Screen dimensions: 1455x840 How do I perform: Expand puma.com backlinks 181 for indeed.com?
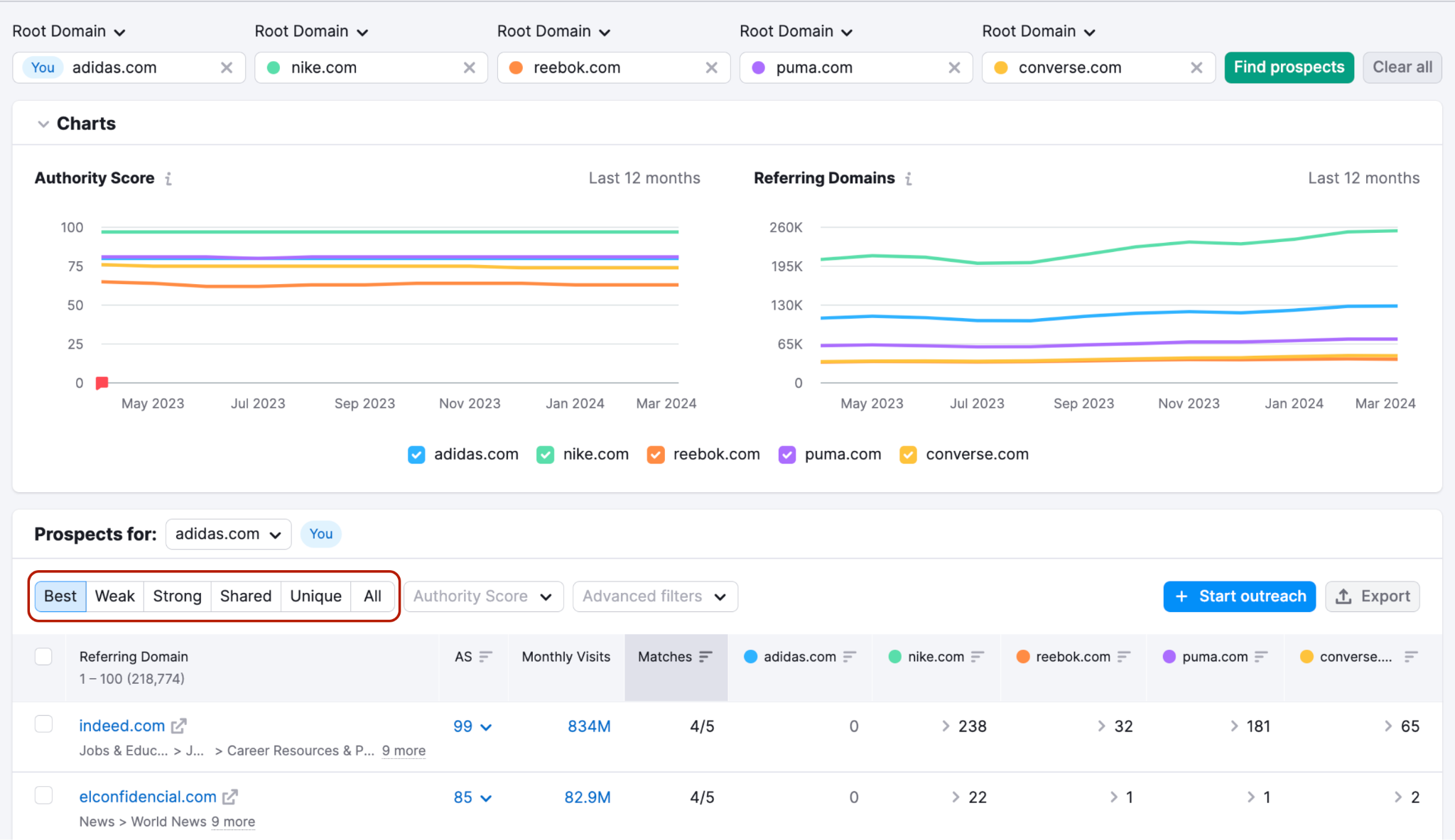(x=1250, y=726)
